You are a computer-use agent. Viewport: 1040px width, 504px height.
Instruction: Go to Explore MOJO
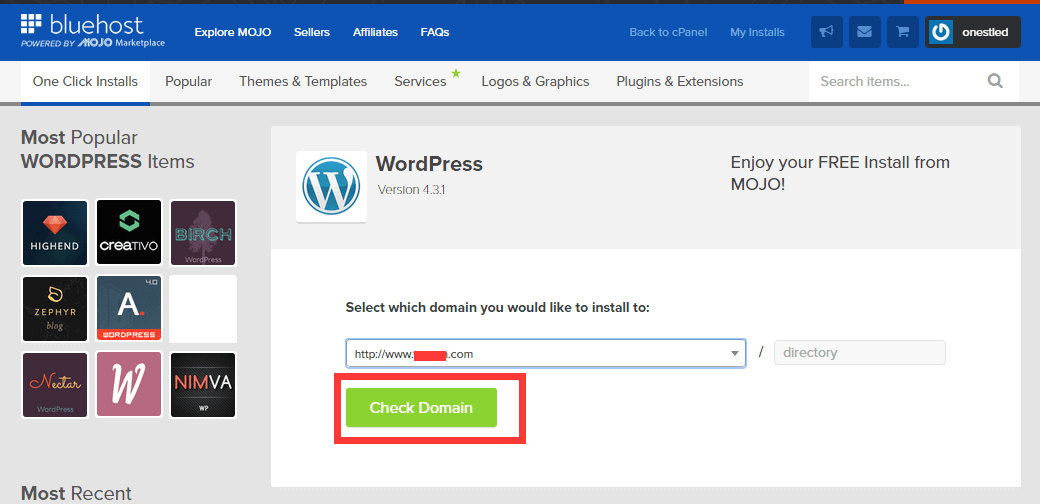click(x=233, y=32)
